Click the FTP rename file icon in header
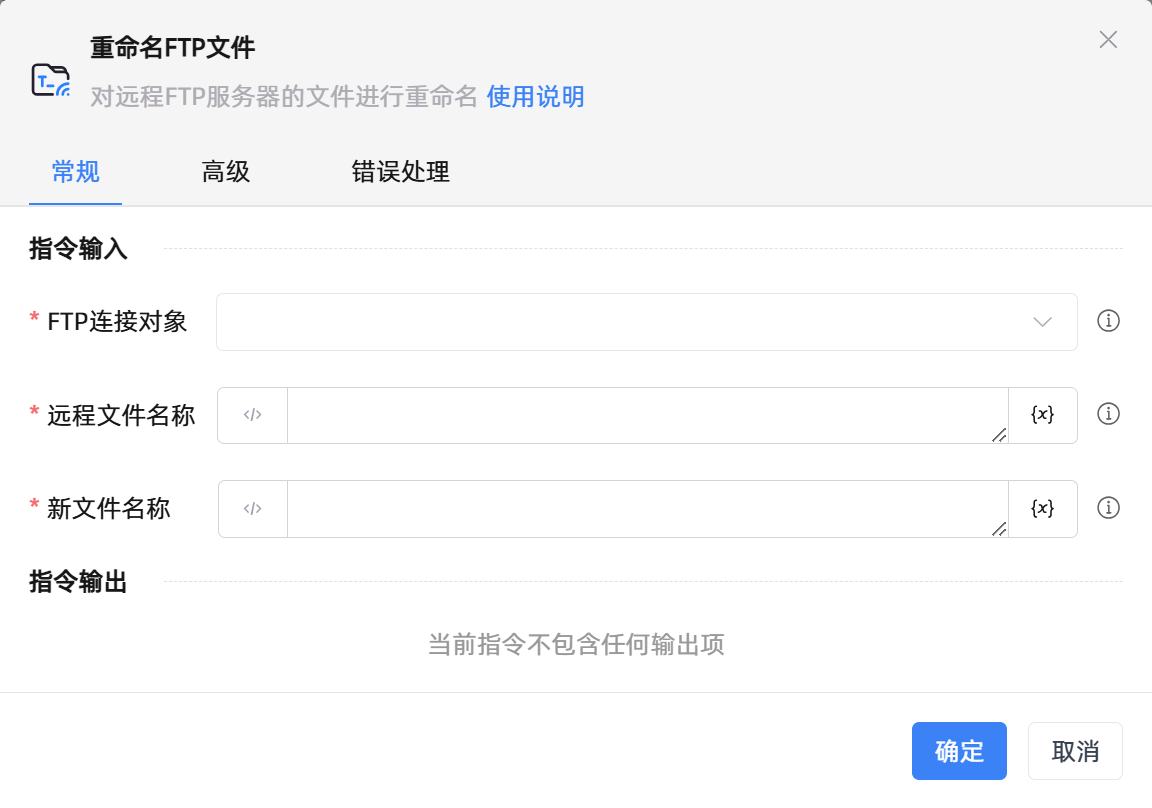The width and height of the screenshot is (1152, 808). 50,80
